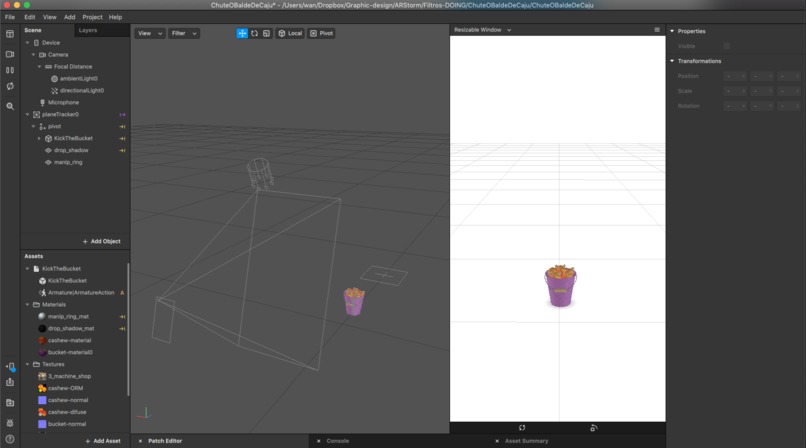
Task: Select the cashew-material swatch
Action: coord(42,341)
